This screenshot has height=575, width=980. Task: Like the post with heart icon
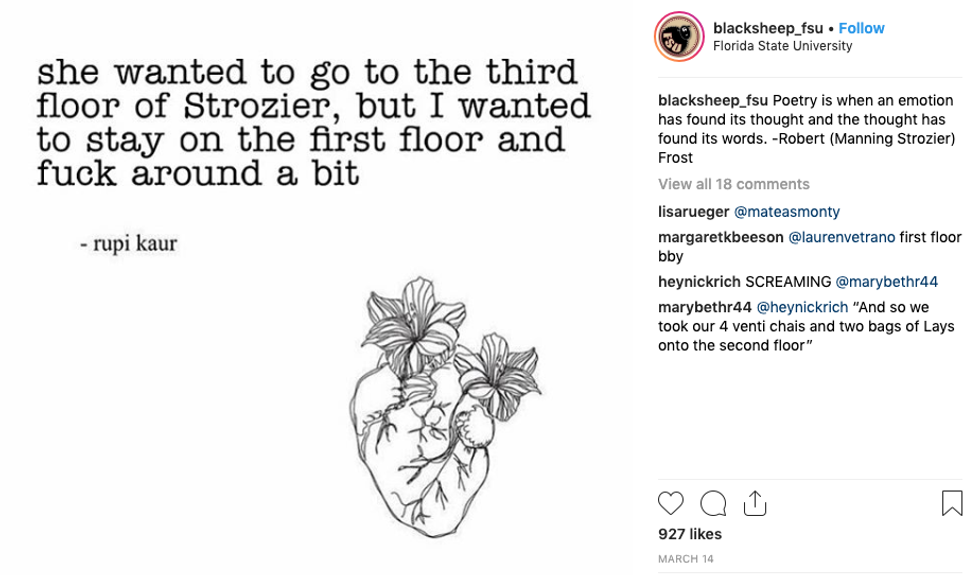click(x=671, y=503)
